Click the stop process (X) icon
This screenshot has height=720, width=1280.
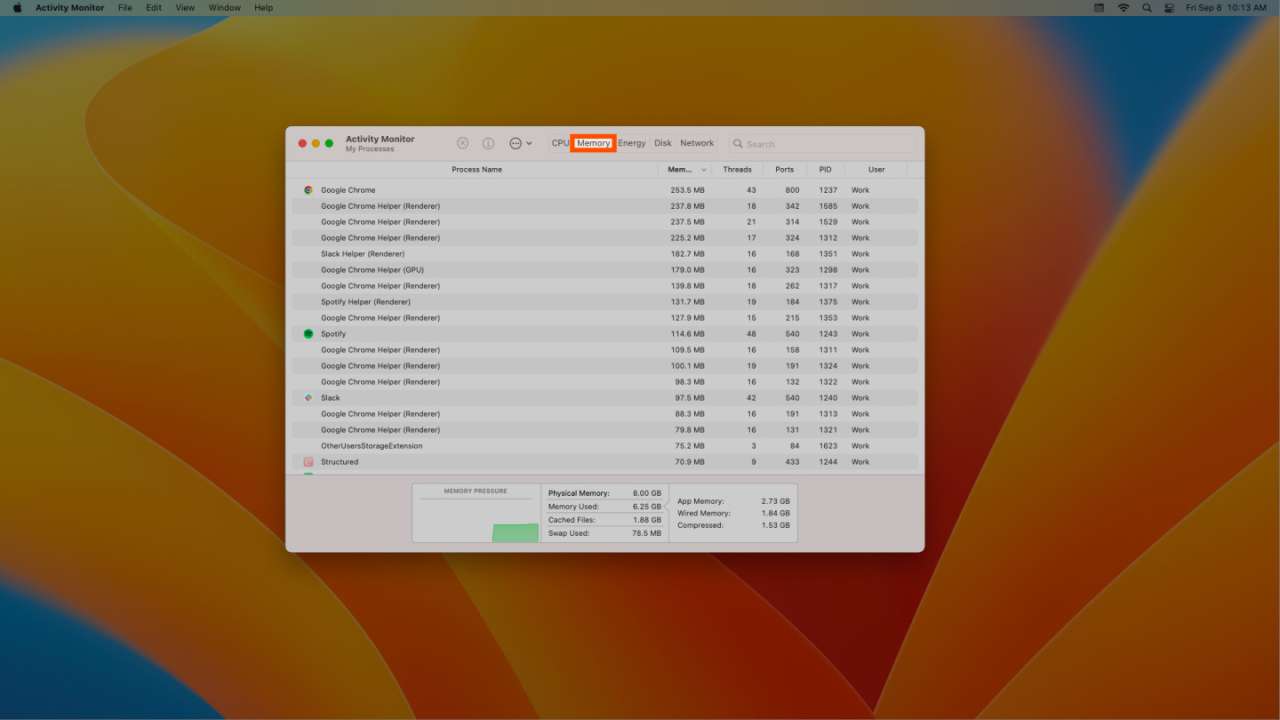click(463, 143)
